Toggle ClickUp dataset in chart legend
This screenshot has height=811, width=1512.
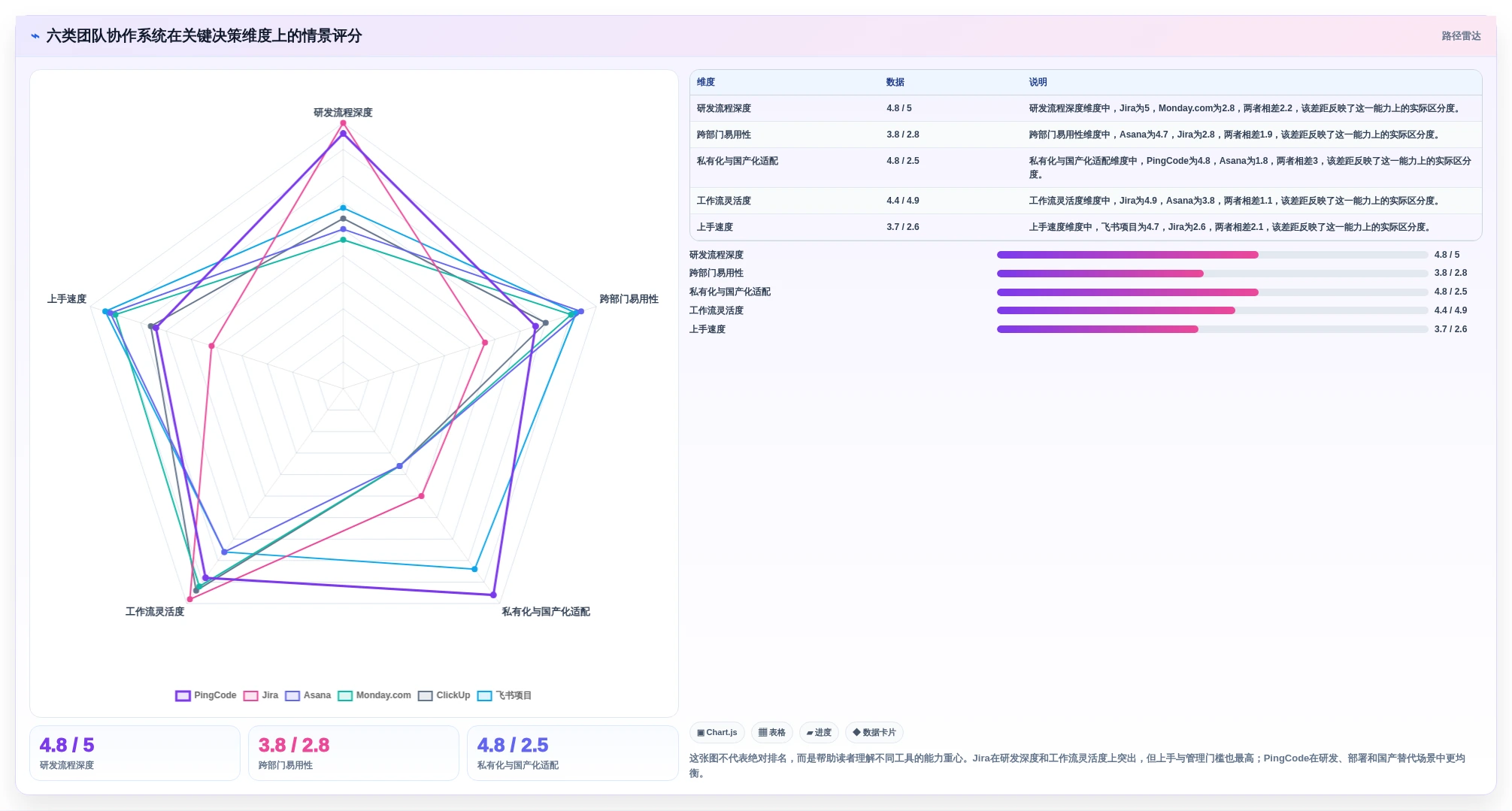(444, 695)
